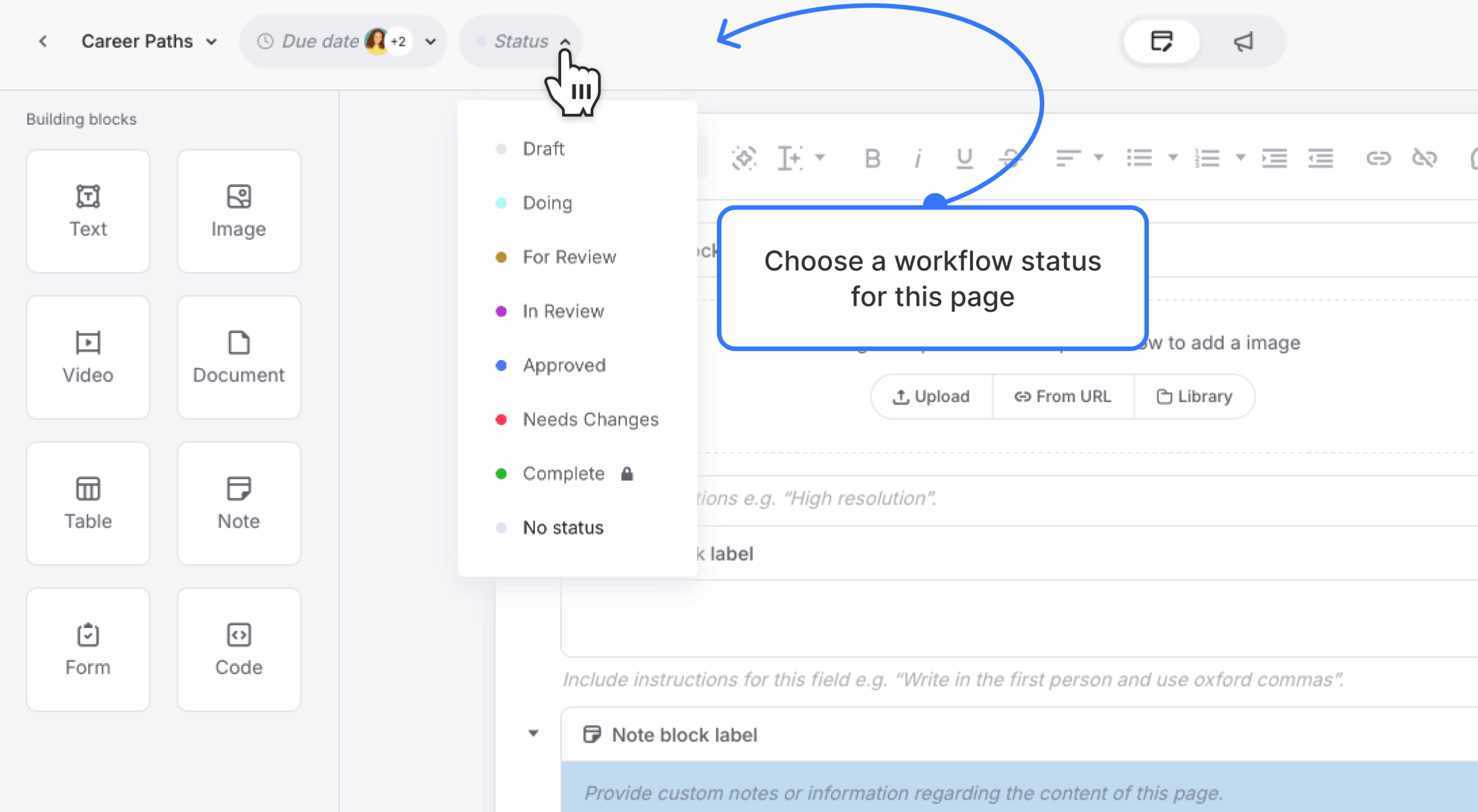Add a Video block
The height and width of the screenshot is (812, 1478).
tap(88, 357)
